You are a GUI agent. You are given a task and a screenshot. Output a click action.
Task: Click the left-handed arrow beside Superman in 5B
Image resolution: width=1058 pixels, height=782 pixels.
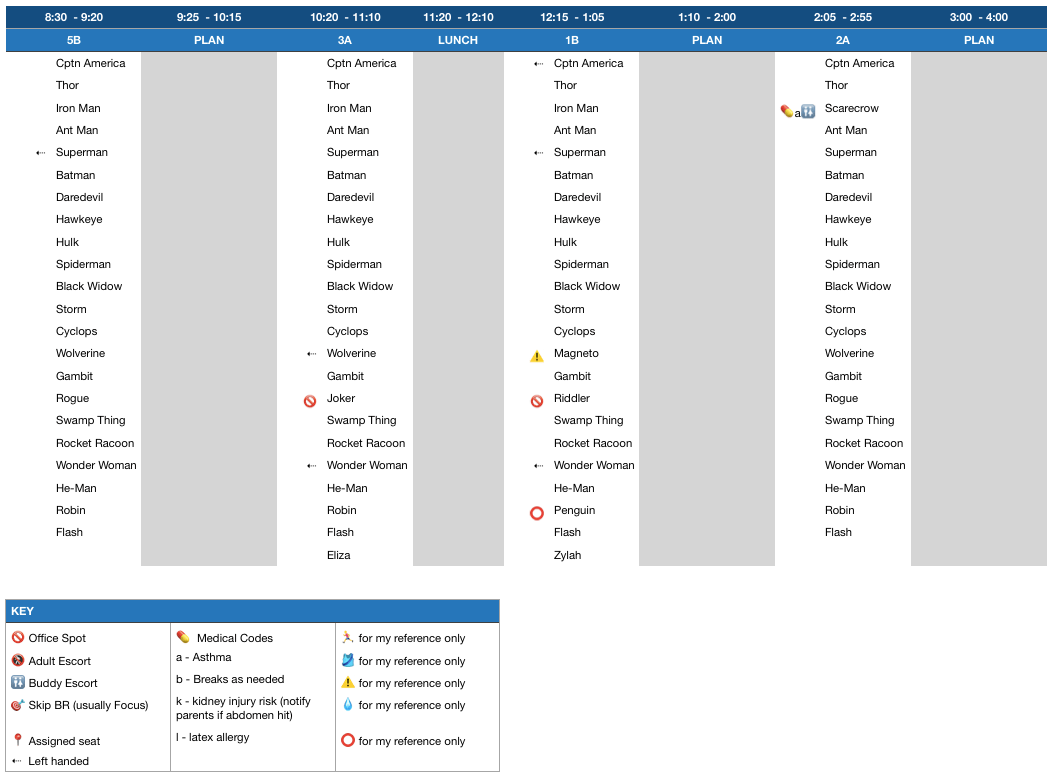coord(40,153)
